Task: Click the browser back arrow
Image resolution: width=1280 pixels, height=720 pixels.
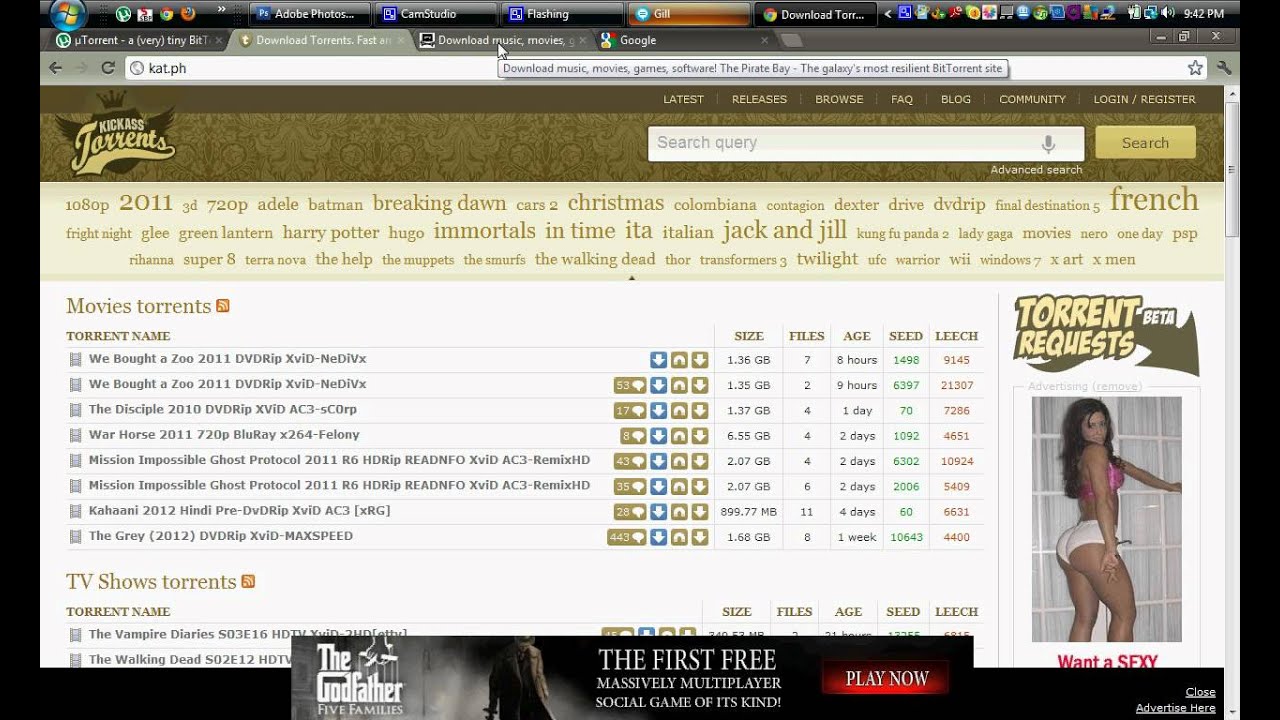Action: [56, 68]
